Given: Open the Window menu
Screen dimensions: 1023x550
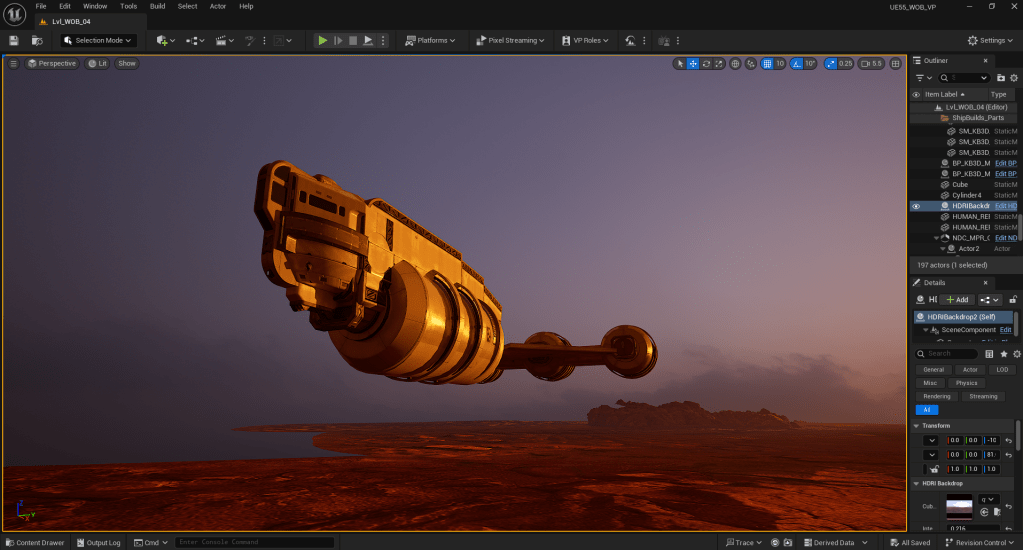Looking at the screenshot, I should point(95,6).
